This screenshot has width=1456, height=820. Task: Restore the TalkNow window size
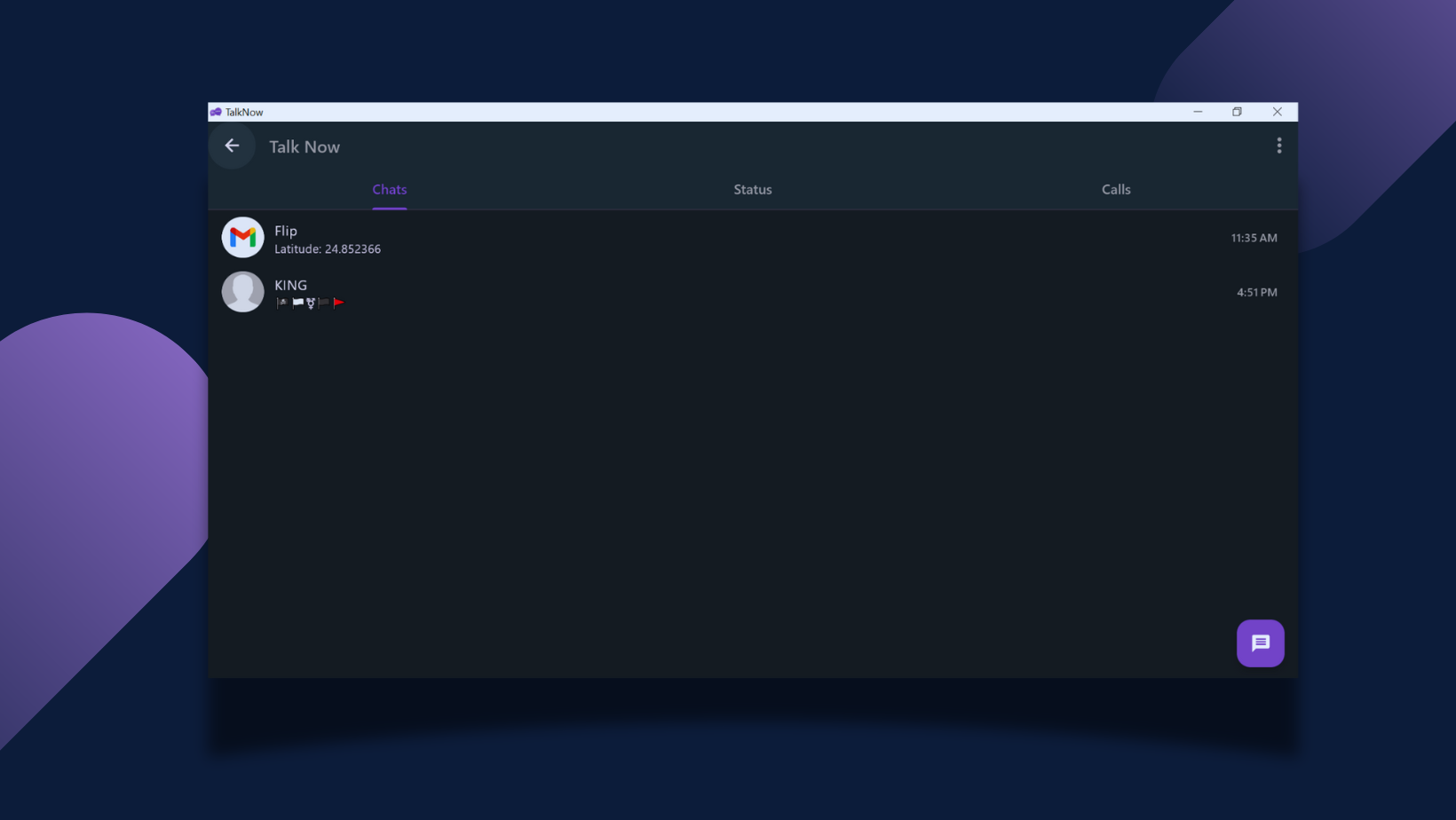[x=1237, y=112]
